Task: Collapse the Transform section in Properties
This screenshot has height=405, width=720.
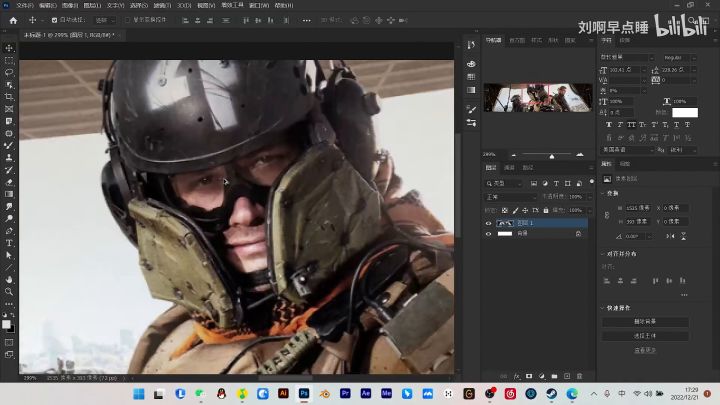Action: (x=603, y=193)
